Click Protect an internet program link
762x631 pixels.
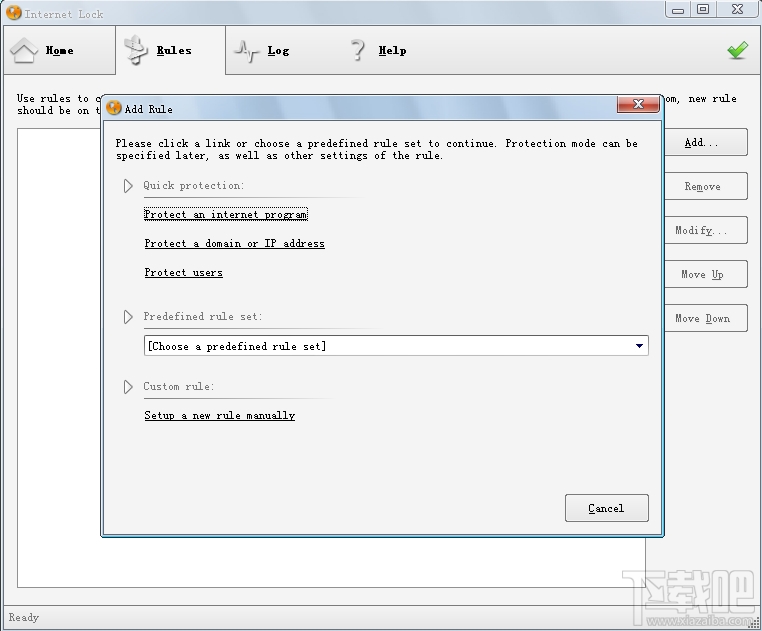(226, 214)
